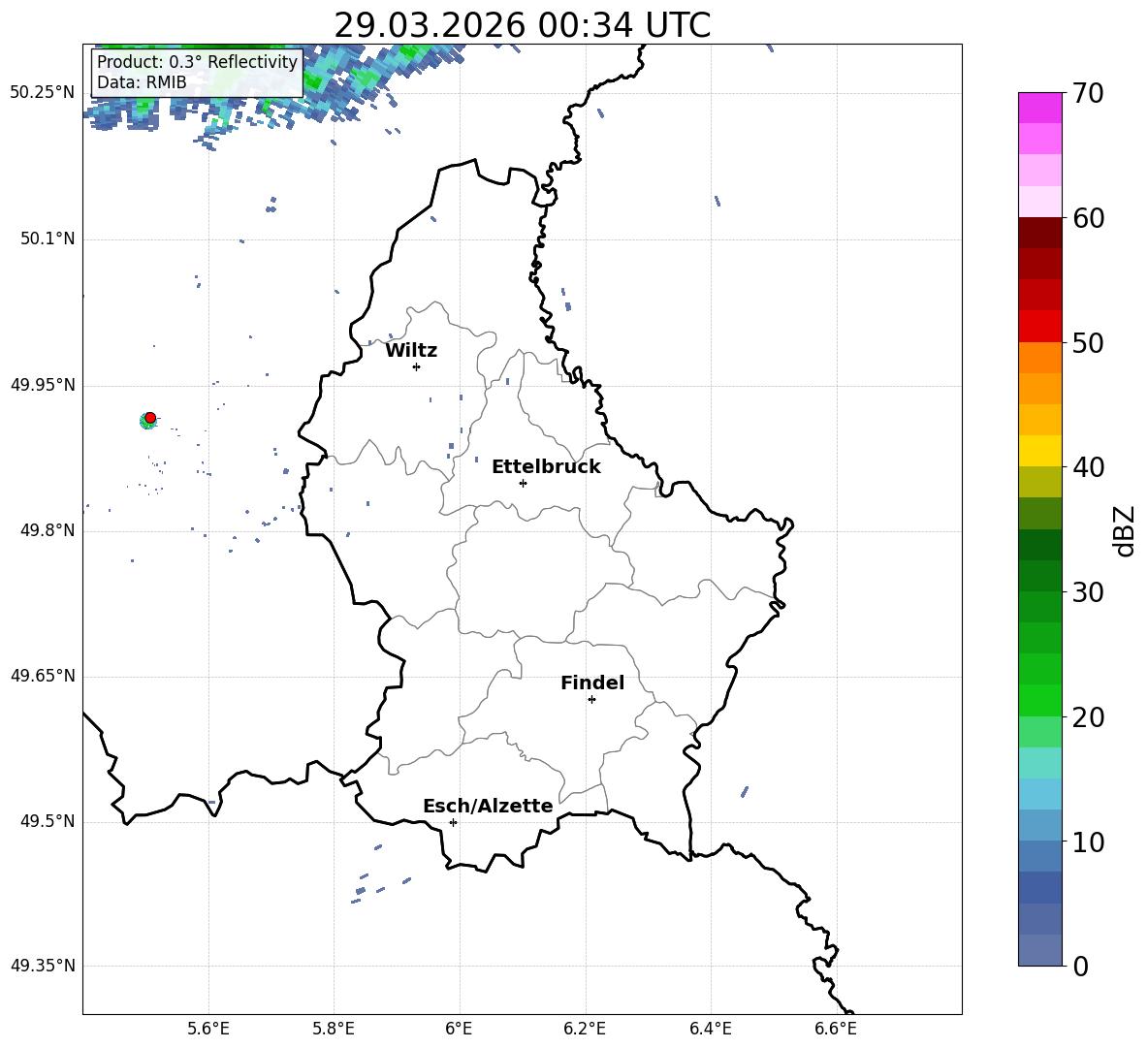Click the 50 value on the colorbar
1148x1048 pixels.
point(1088,343)
